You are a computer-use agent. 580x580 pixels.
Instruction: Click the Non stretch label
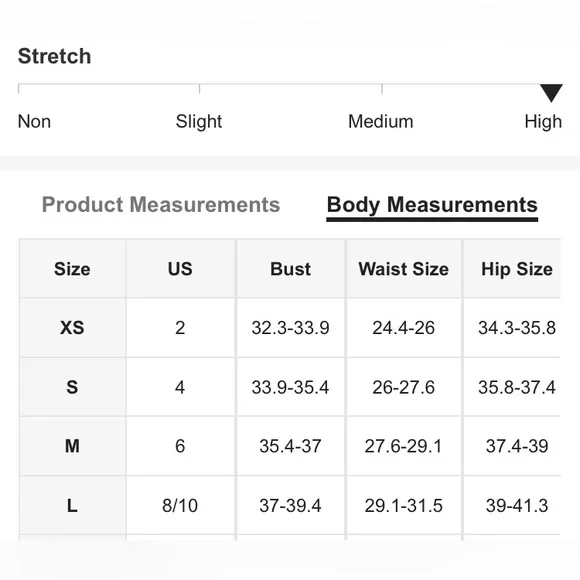pyautogui.click(x=34, y=121)
